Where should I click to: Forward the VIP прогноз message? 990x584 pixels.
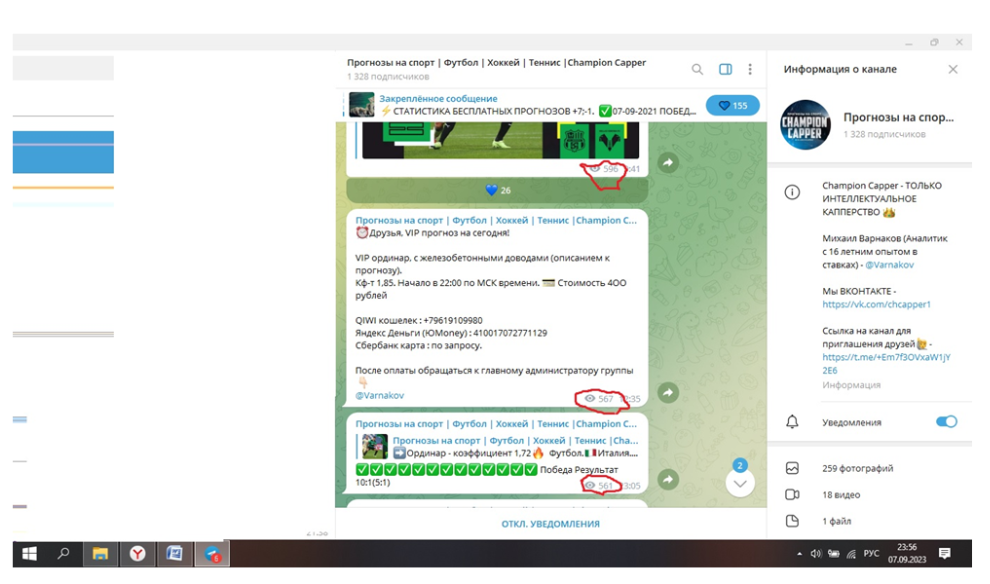[668, 393]
